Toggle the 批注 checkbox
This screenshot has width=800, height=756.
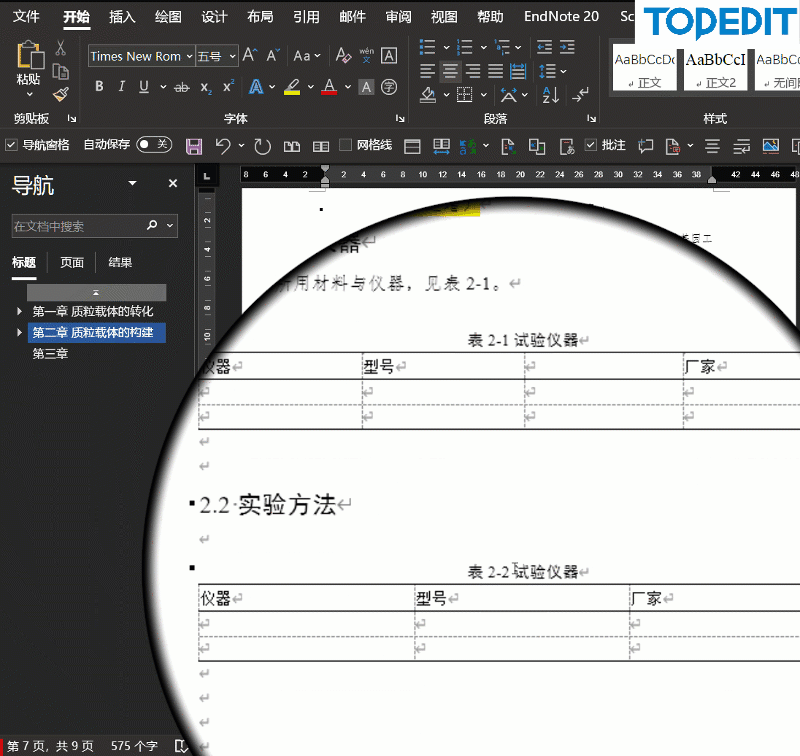click(x=590, y=145)
